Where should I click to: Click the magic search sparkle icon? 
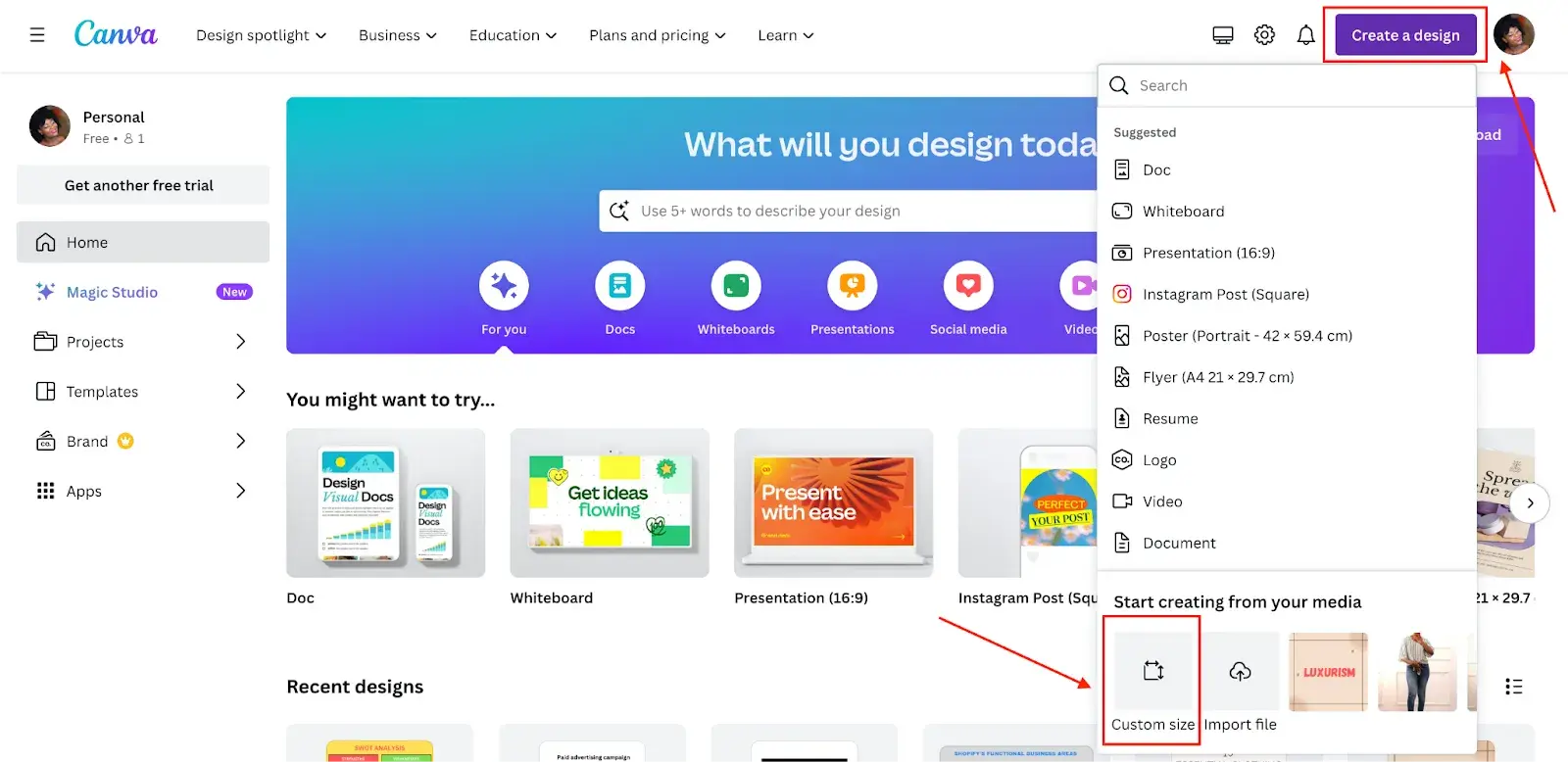coord(619,211)
